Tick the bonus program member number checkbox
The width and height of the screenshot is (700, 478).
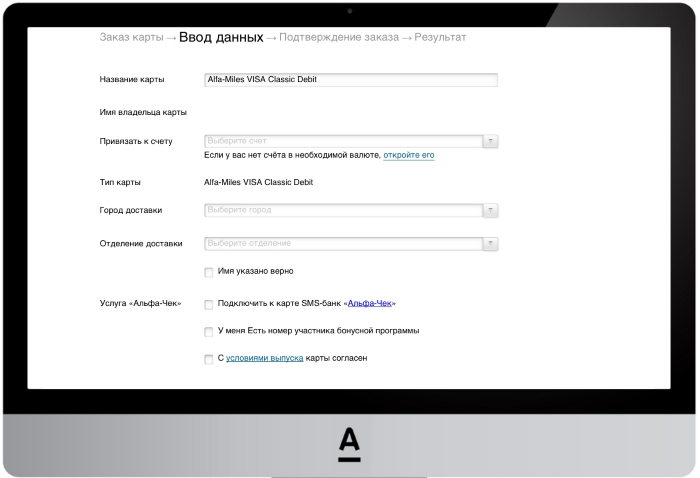208,332
